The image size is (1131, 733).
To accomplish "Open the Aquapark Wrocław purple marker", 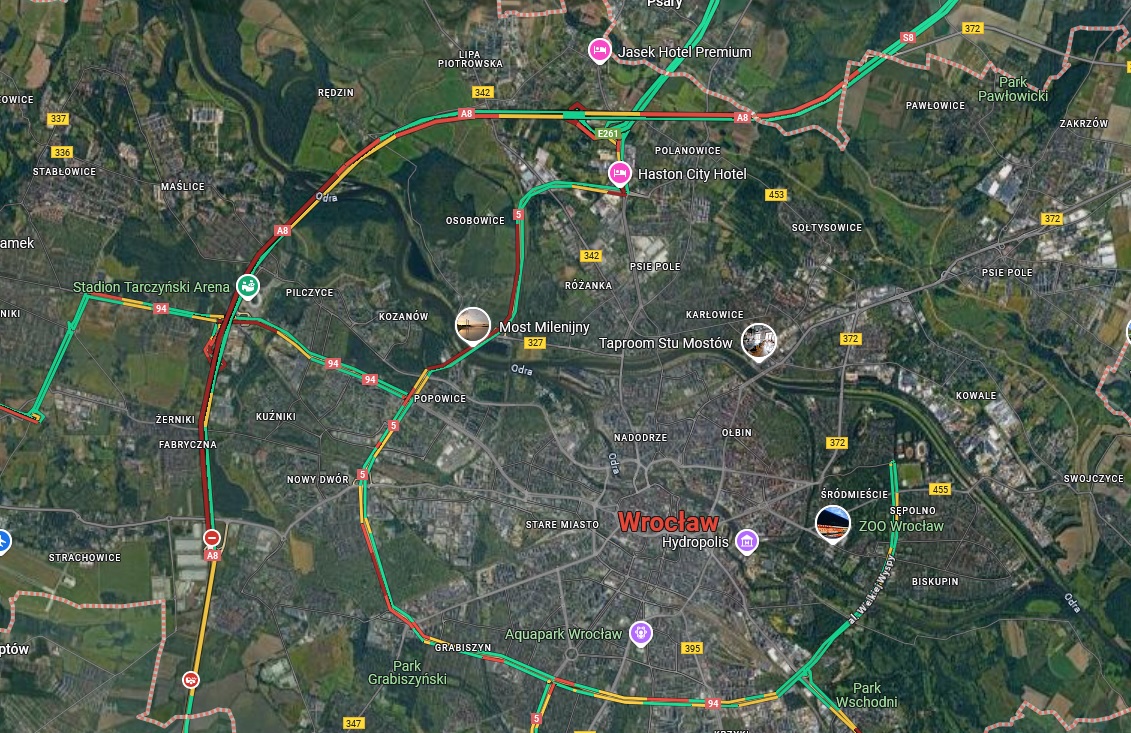I will click(x=641, y=633).
